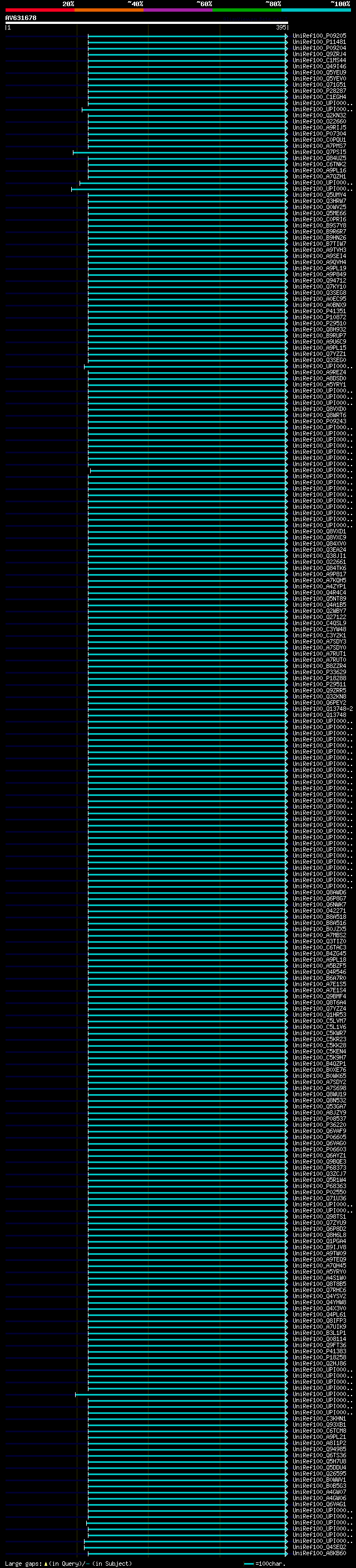The image size is (356, 1568).
Task: Click the UniRef100_Q13748-2 label
Action: point(323,709)
